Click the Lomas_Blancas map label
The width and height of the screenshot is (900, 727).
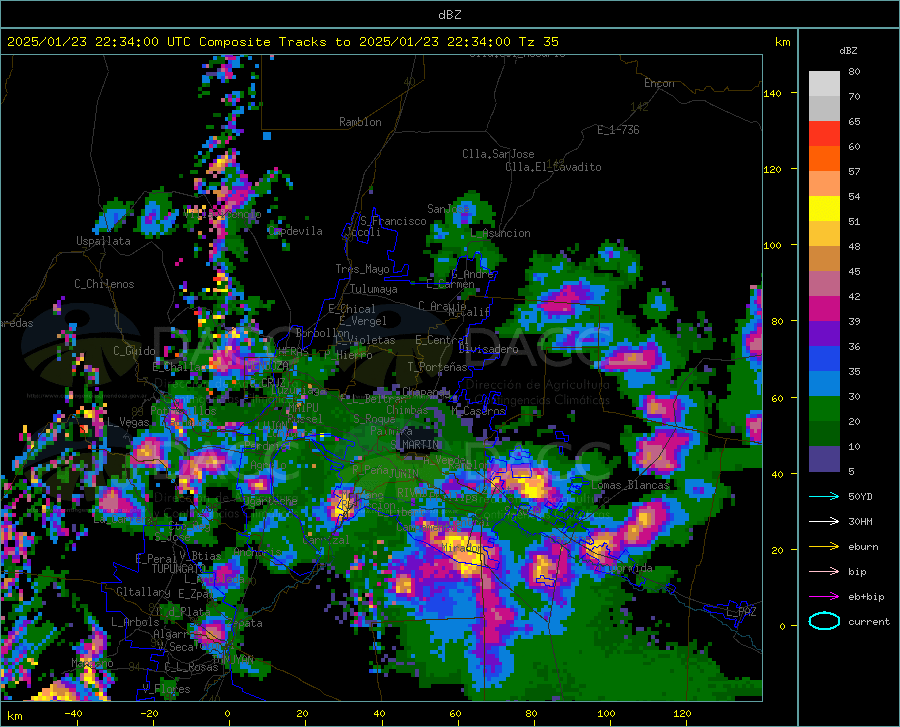(x=630, y=485)
